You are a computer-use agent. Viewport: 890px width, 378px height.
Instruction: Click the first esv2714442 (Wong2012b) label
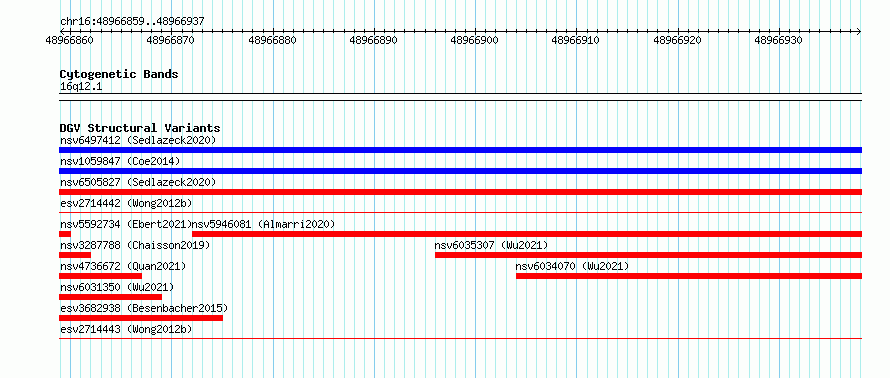coord(126,203)
